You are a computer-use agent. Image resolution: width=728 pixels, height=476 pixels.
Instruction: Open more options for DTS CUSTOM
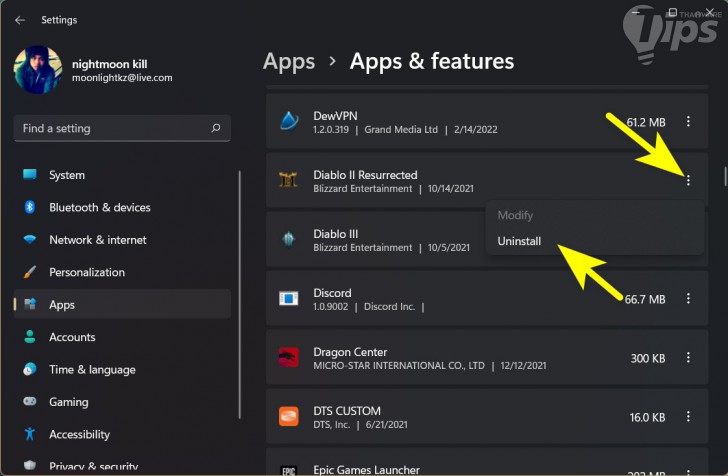688,417
